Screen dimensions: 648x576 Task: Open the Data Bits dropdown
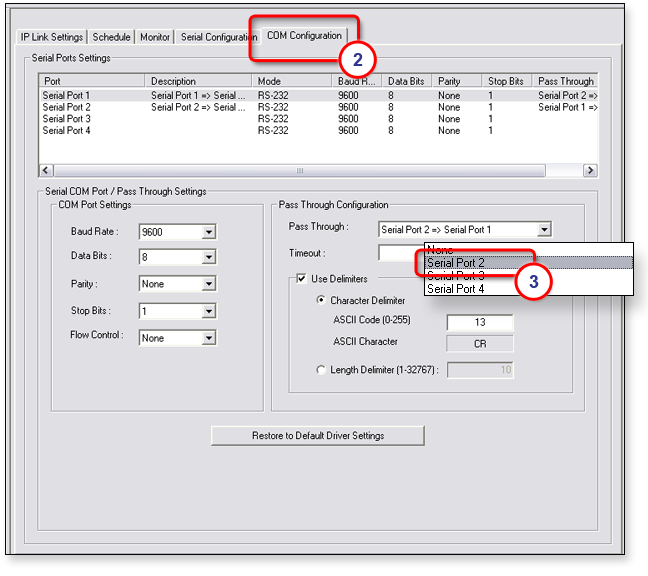click(x=209, y=257)
